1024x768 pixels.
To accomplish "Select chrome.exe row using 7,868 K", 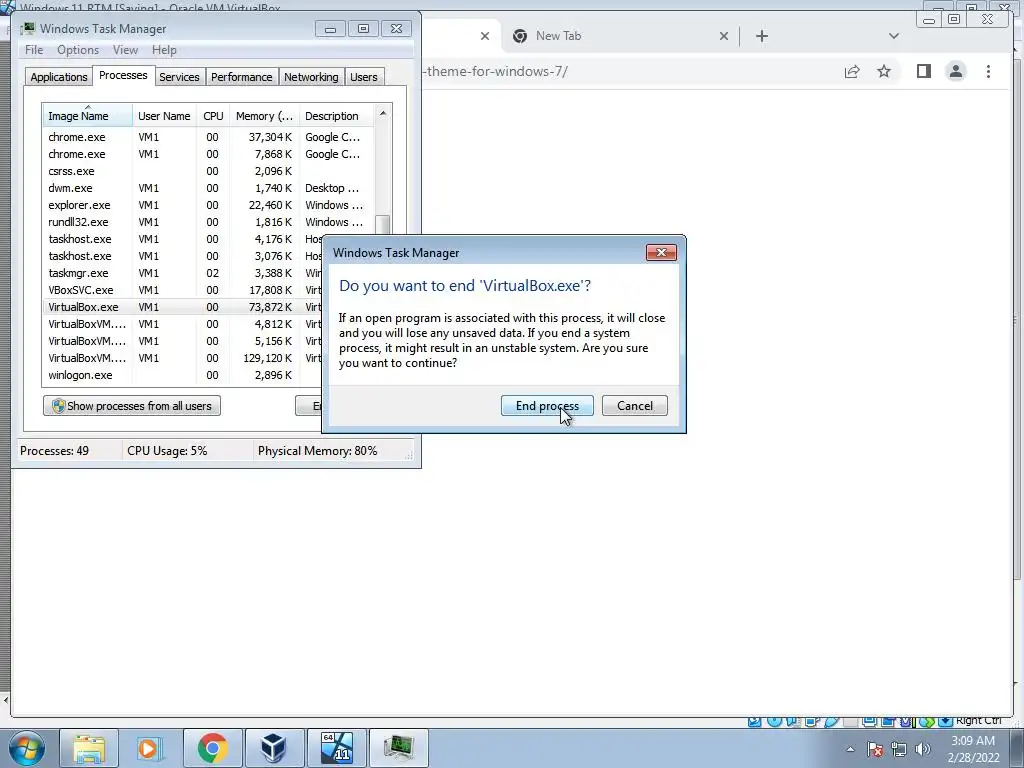I will pos(209,154).
